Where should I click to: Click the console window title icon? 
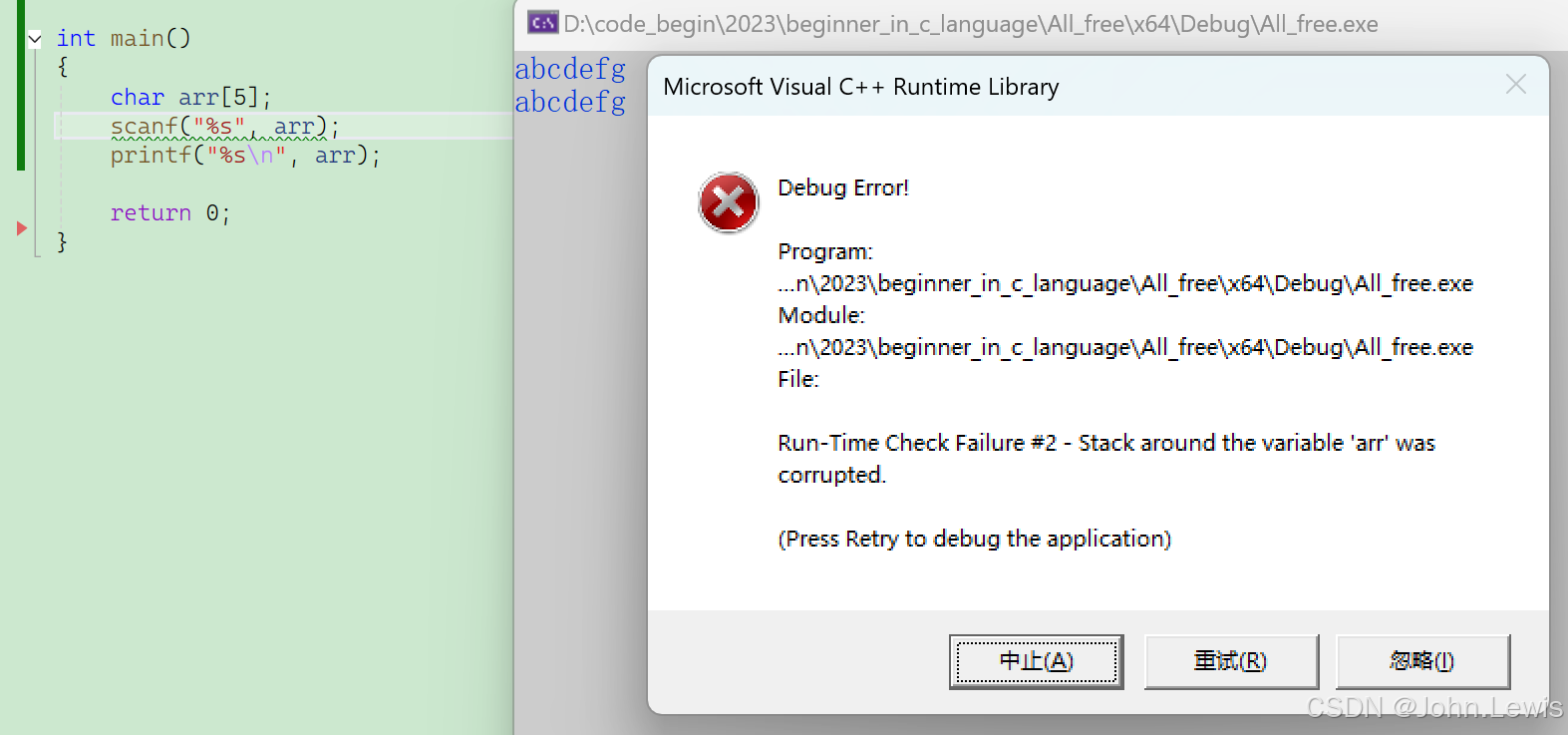click(x=543, y=23)
